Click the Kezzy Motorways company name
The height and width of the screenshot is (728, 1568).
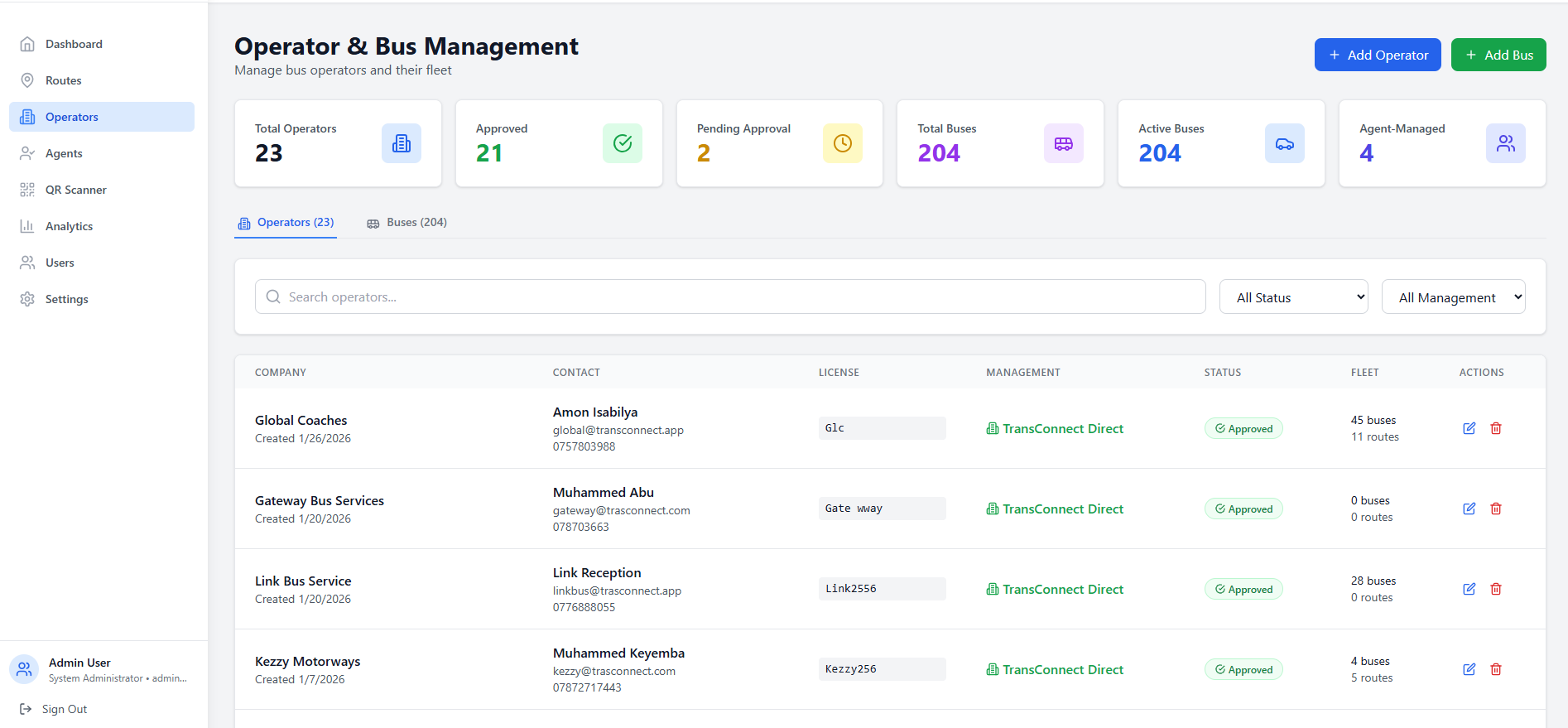[308, 661]
